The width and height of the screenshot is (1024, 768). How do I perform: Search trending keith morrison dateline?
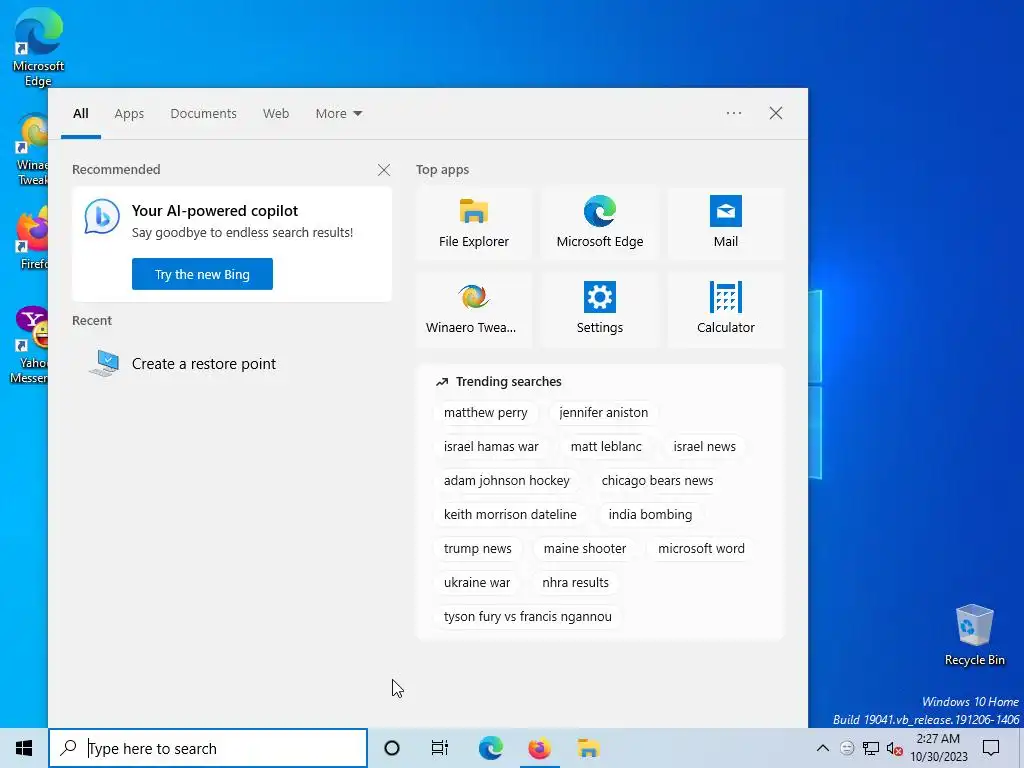point(510,515)
